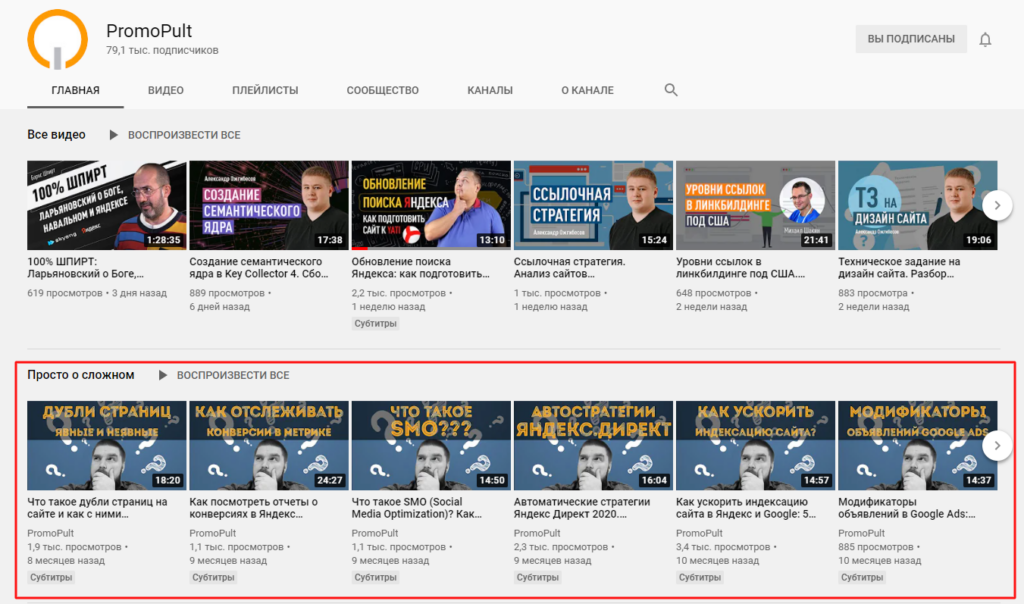
Task: Click the title 100% ШПИРТ: Ларьяновский о Боге
Action: (x=86, y=268)
